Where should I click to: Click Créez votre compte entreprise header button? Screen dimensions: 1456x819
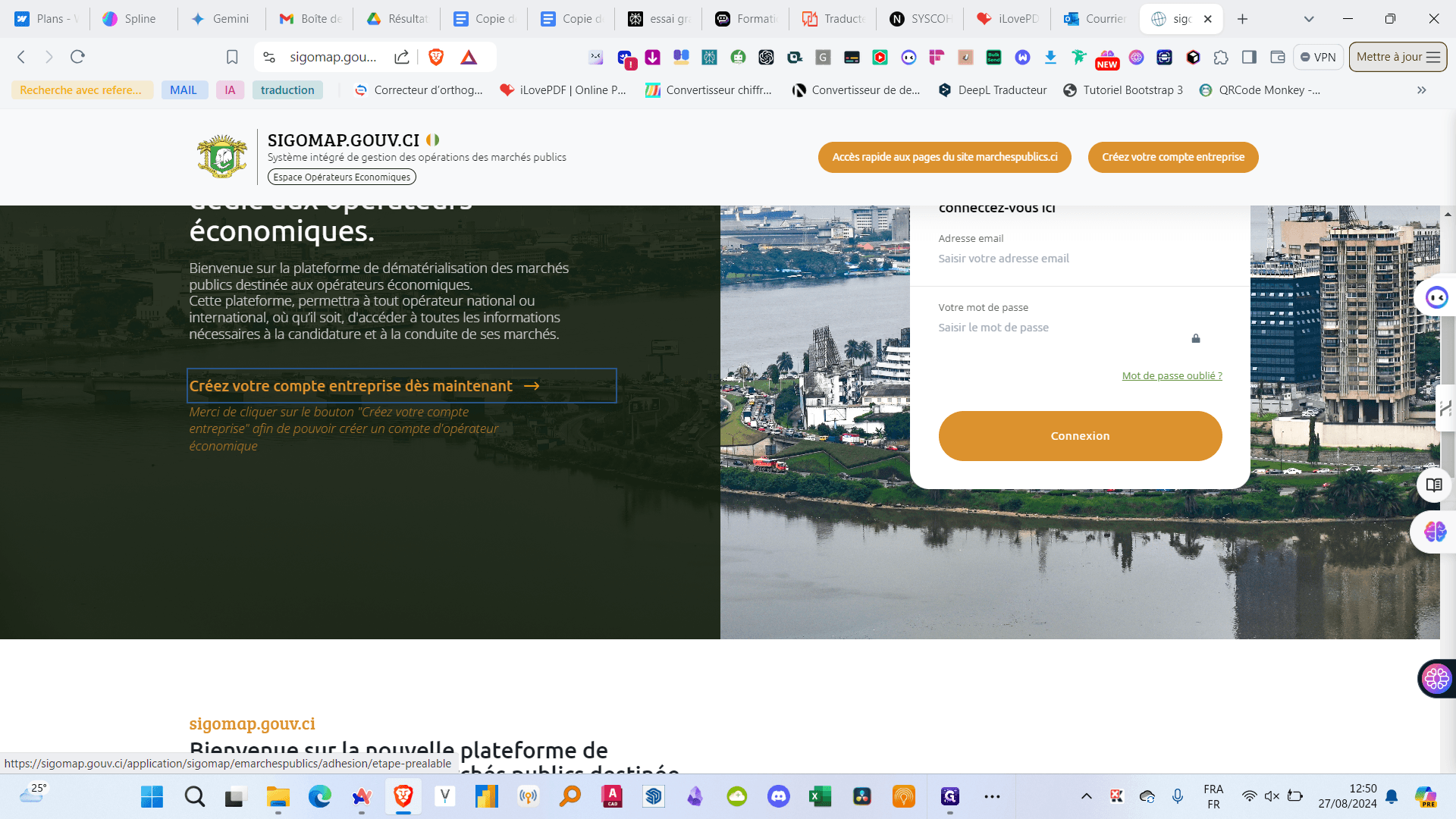pyautogui.click(x=1173, y=157)
